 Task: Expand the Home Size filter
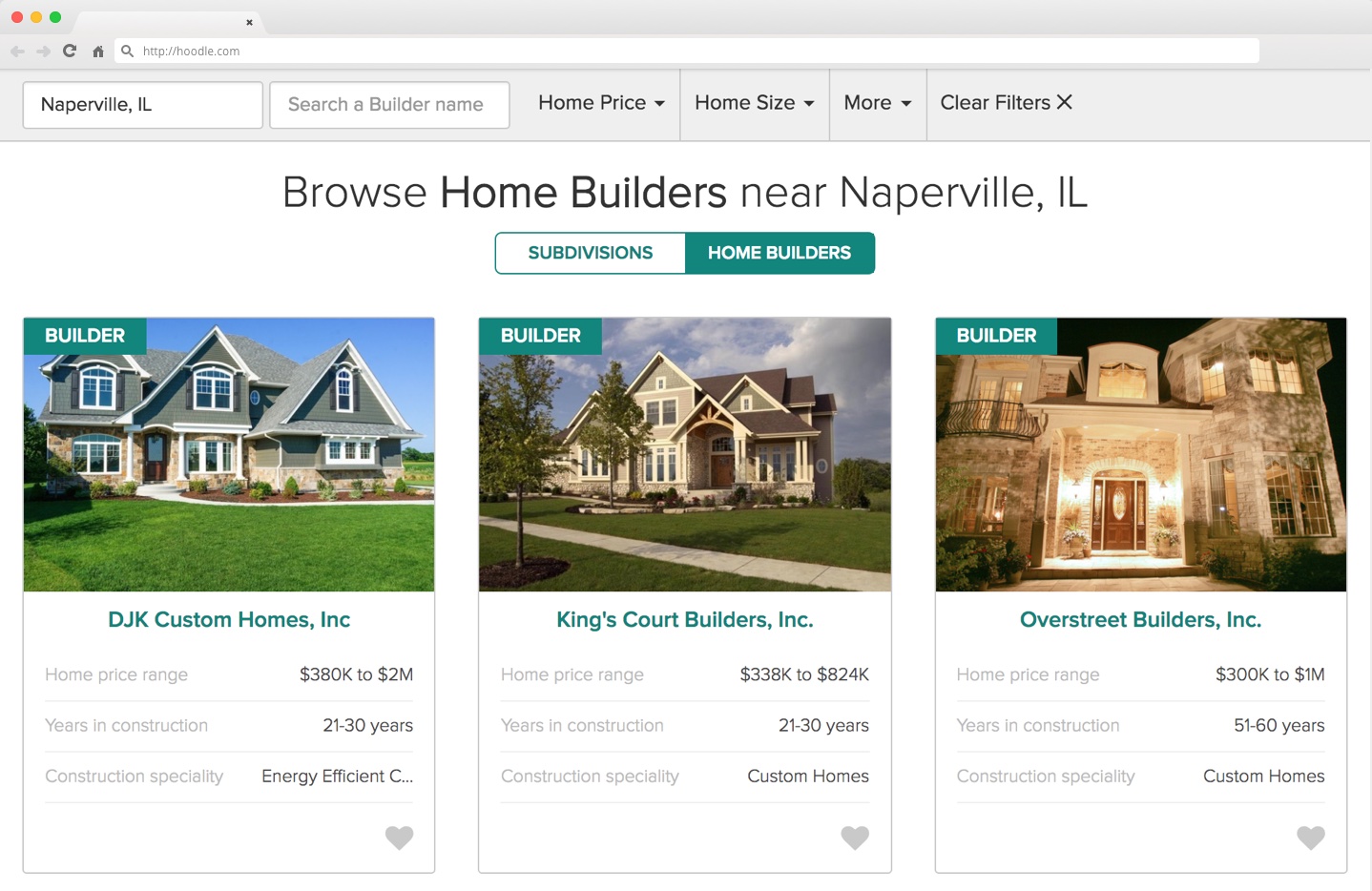[x=754, y=103]
